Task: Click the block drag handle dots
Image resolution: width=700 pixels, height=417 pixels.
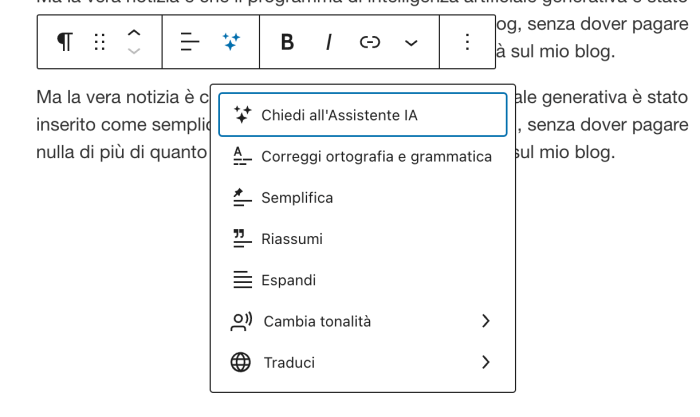Action: [99, 41]
